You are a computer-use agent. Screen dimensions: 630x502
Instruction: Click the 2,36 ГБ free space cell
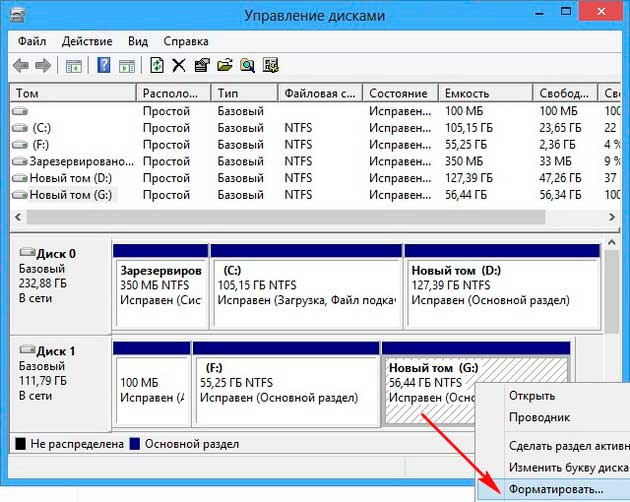[x=557, y=144]
